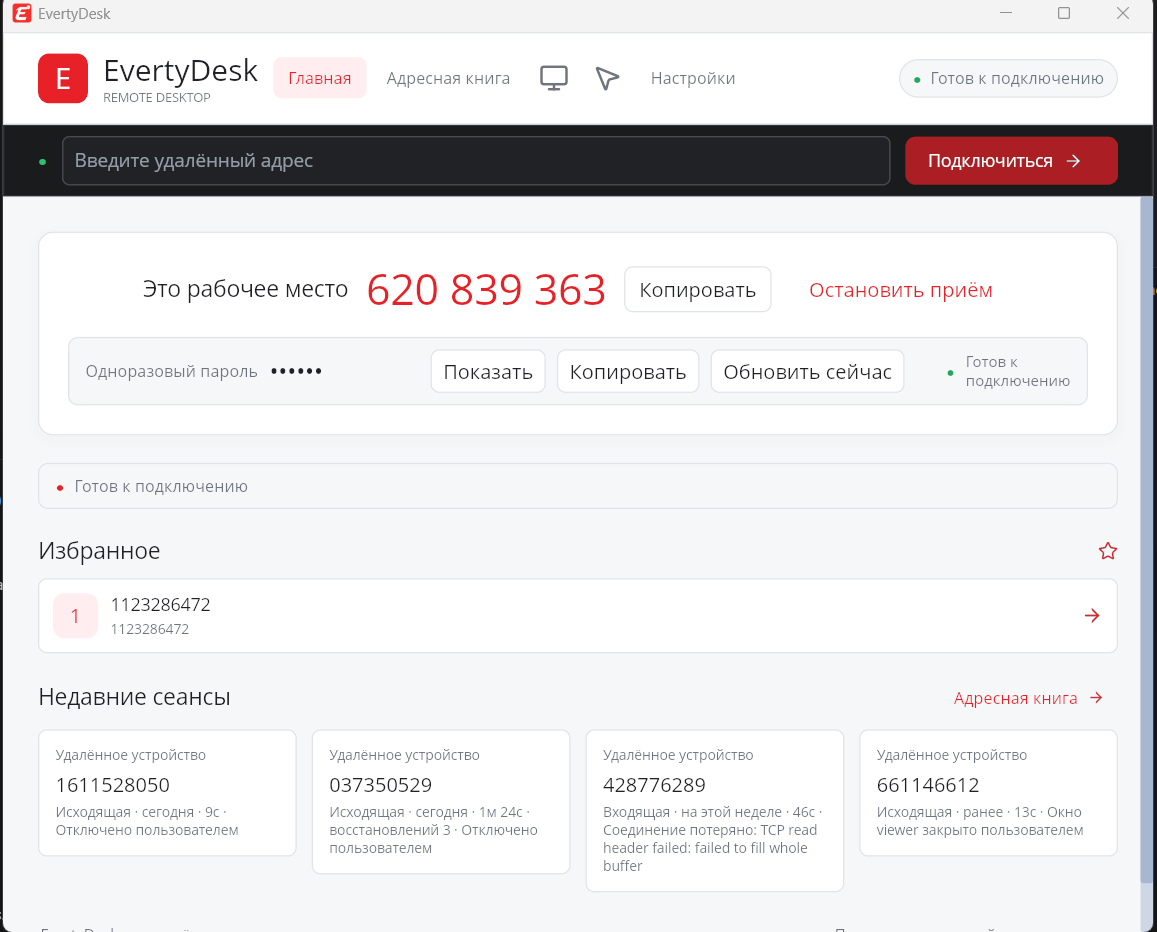1157x932 pixels.
Task: Focus the Введите удалённый адрес field
Action: pos(476,161)
